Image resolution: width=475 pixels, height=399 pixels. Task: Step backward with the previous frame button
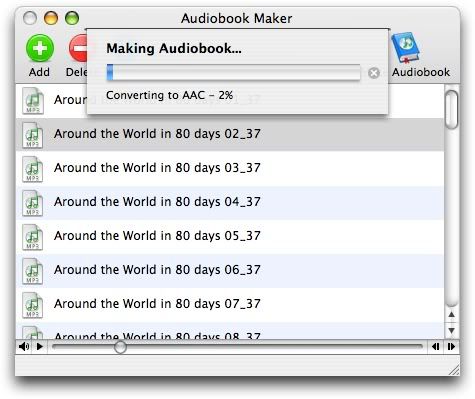click(x=435, y=347)
